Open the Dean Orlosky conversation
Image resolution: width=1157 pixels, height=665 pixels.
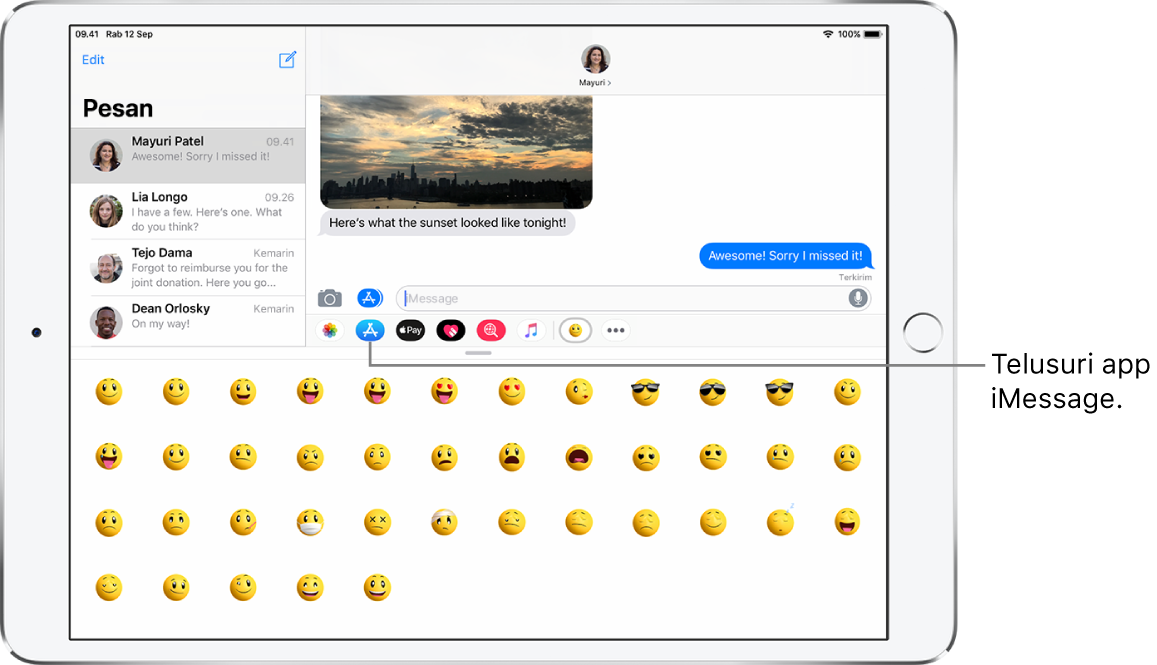[x=188, y=320]
